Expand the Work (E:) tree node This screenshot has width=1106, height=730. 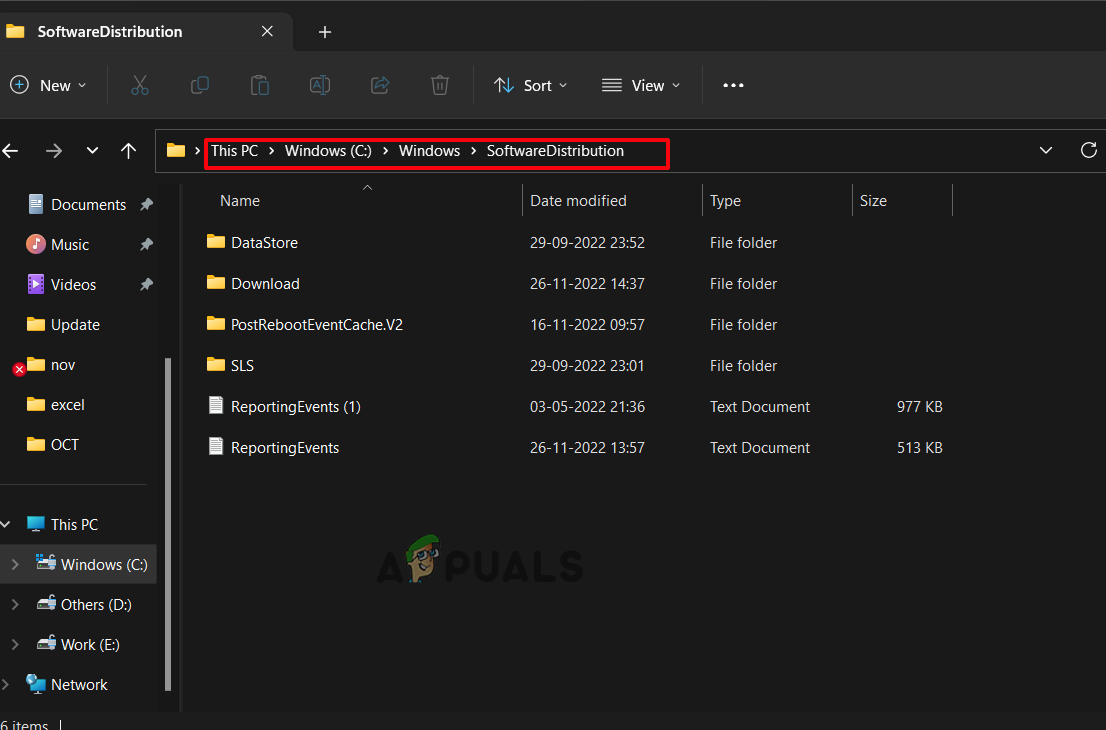tap(15, 645)
